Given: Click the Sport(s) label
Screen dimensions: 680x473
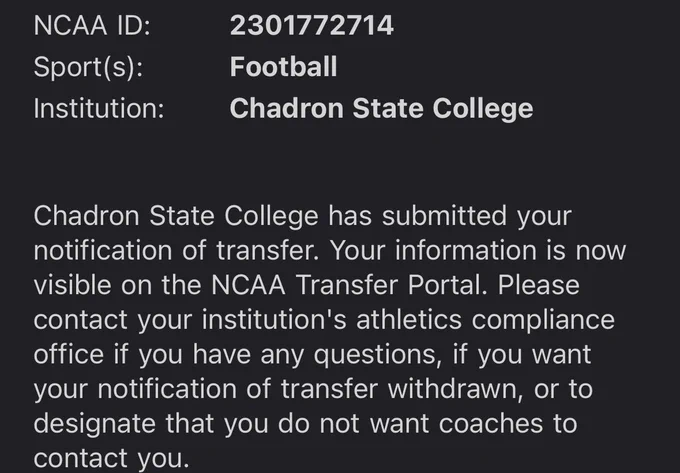Looking at the screenshot, I should point(88,68).
